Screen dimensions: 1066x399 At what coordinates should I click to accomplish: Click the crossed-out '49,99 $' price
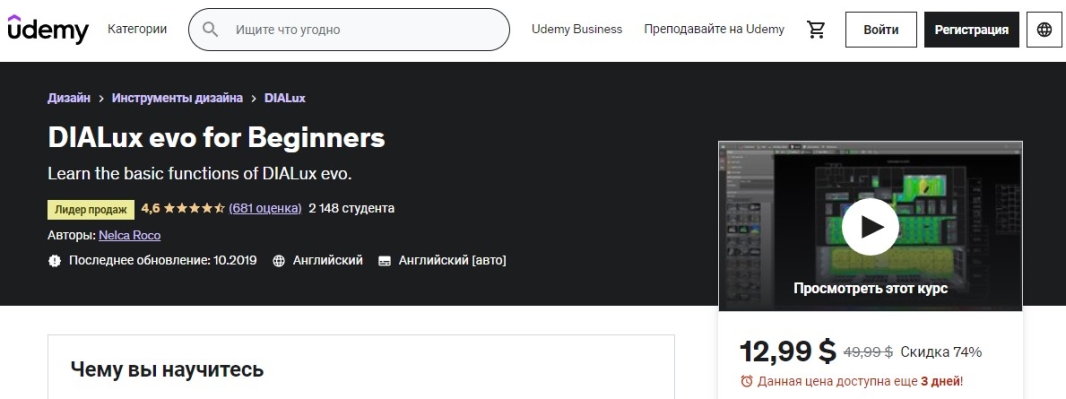point(868,352)
